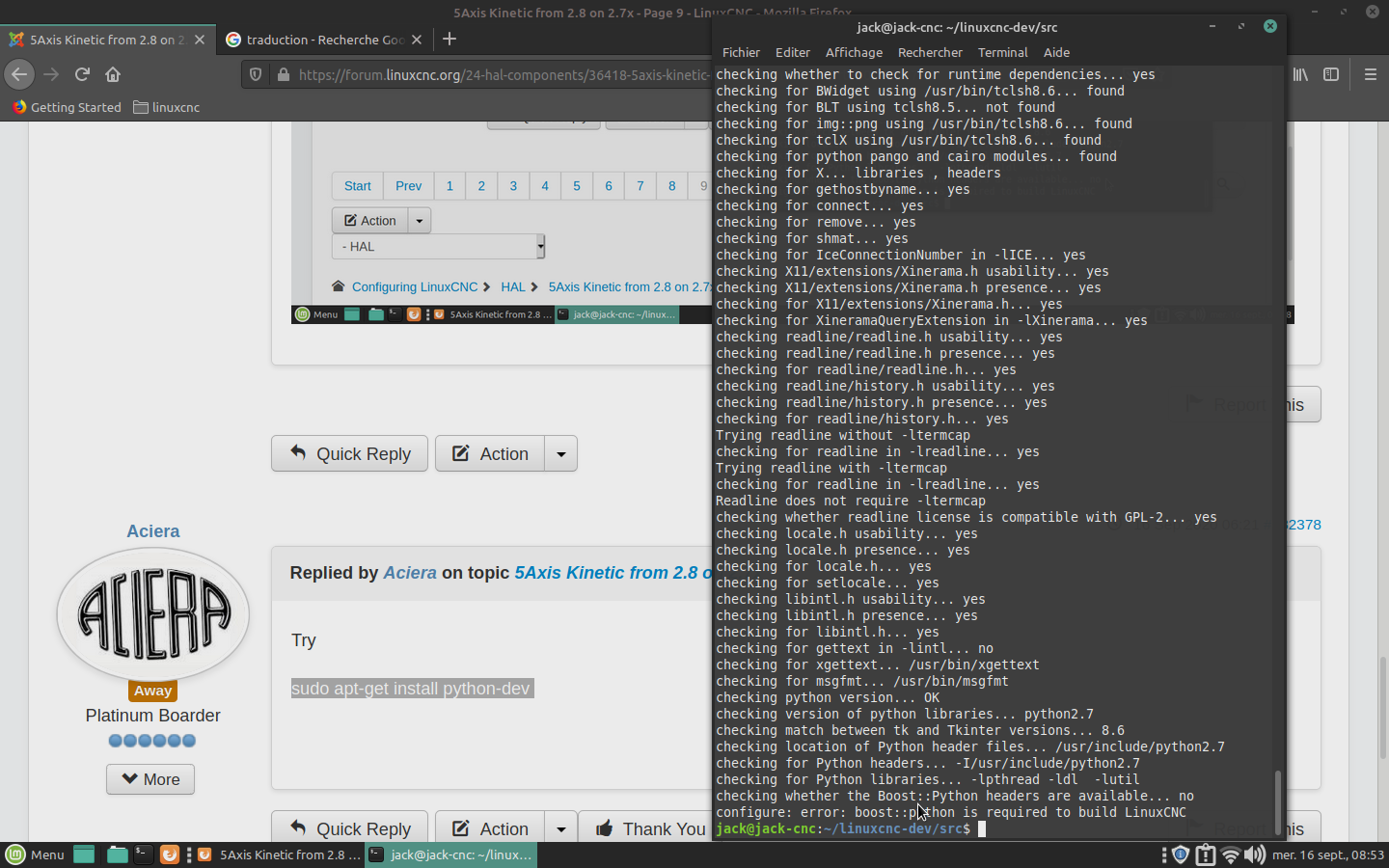
Task: Click the Aciera avatar image
Action: 152,614
